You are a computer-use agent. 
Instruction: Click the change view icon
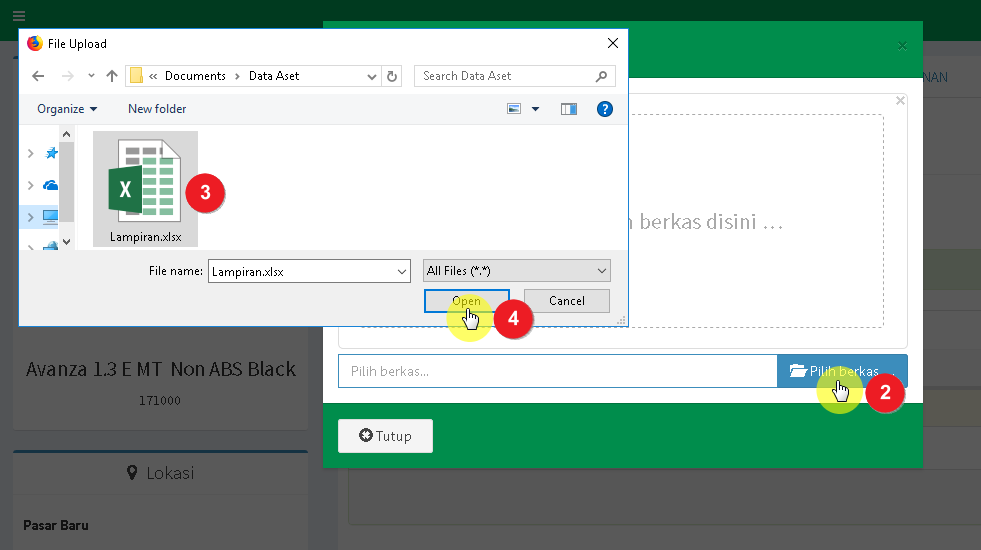point(514,109)
